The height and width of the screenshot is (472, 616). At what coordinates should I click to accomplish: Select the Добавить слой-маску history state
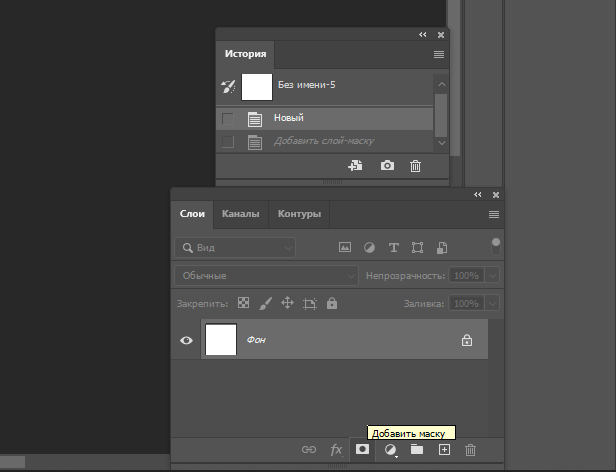(324, 141)
